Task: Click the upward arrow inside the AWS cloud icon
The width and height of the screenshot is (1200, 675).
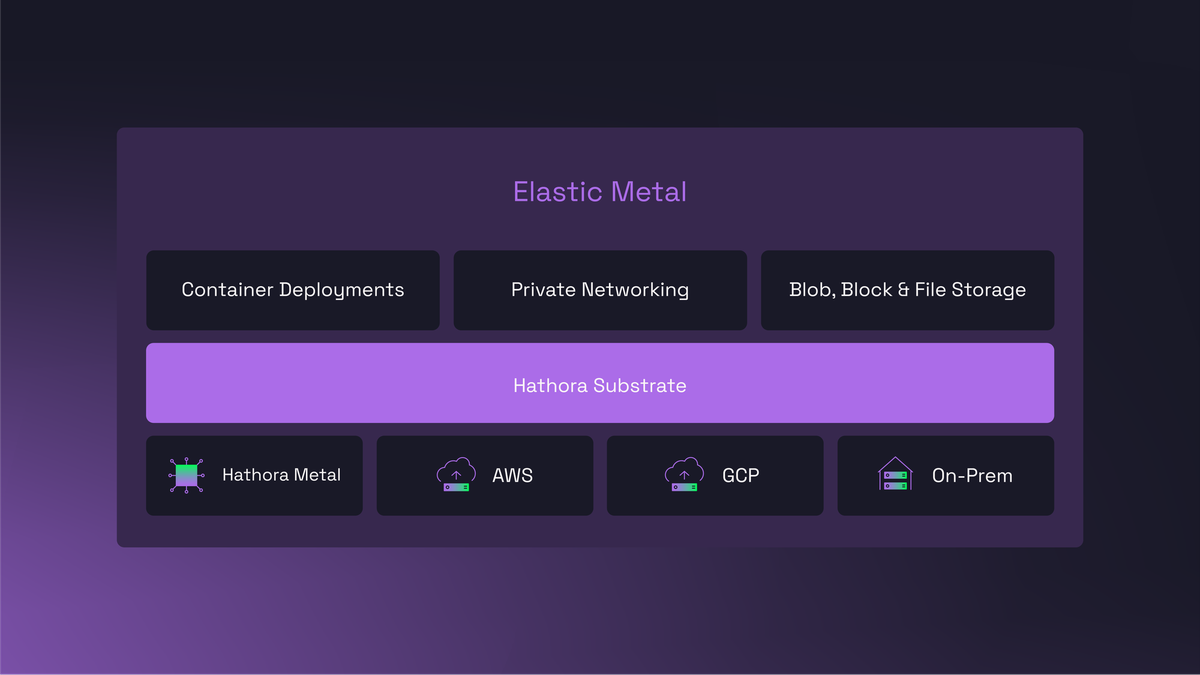Action: (x=456, y=474)
